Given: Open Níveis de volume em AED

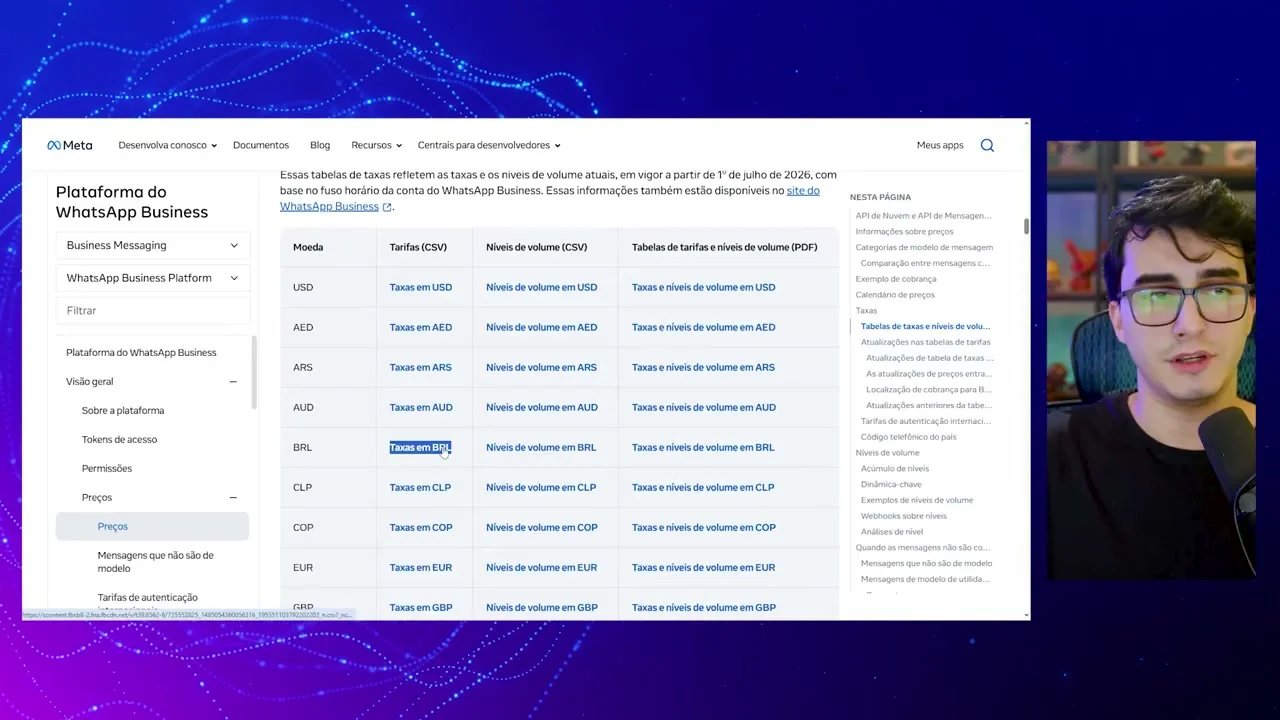Looking at the screenshot, I should pyautogui.click(x=541, y=327).
